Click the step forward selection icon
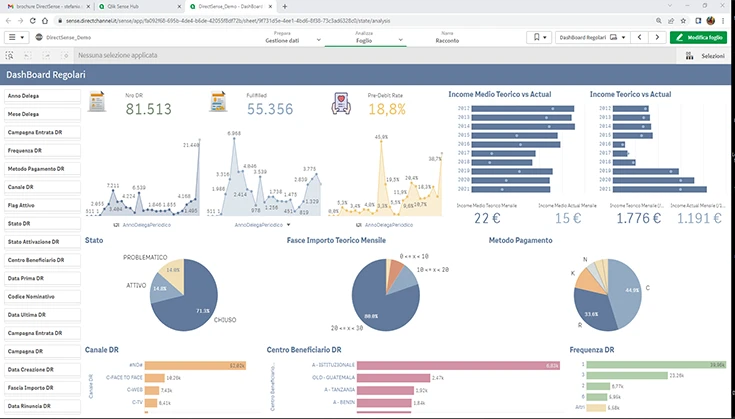The height and width of the screenshot is (419, 735). pos(46,55)
